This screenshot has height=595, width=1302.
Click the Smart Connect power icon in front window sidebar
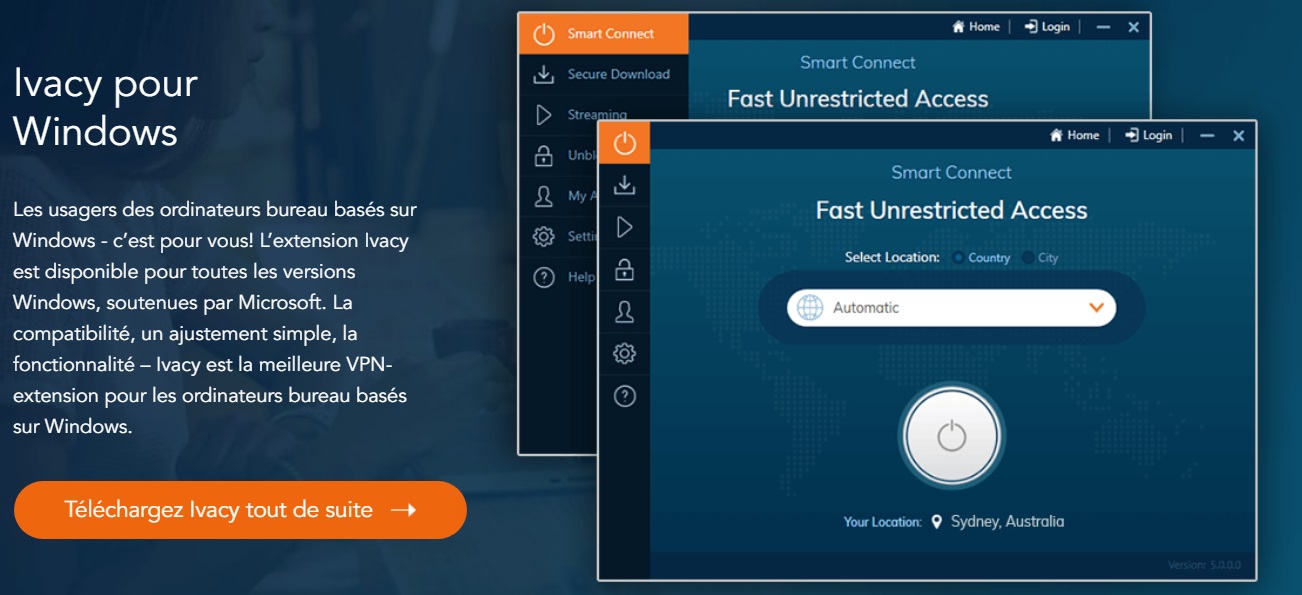click(625, 143)
